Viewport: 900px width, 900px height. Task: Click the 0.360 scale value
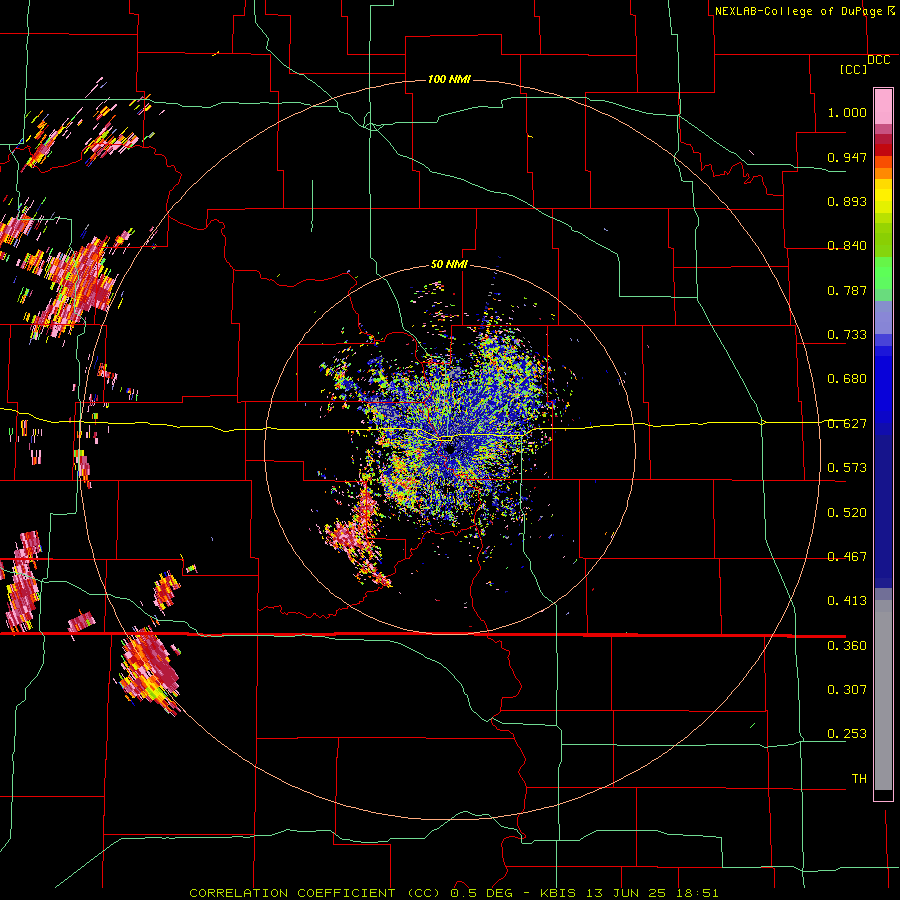pos(847,646)
